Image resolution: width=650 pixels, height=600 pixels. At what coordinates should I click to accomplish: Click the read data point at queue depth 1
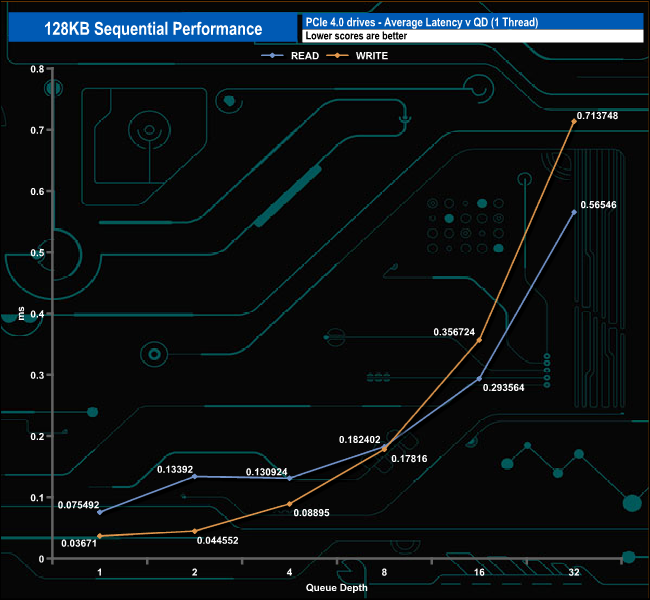pos(100,513)
